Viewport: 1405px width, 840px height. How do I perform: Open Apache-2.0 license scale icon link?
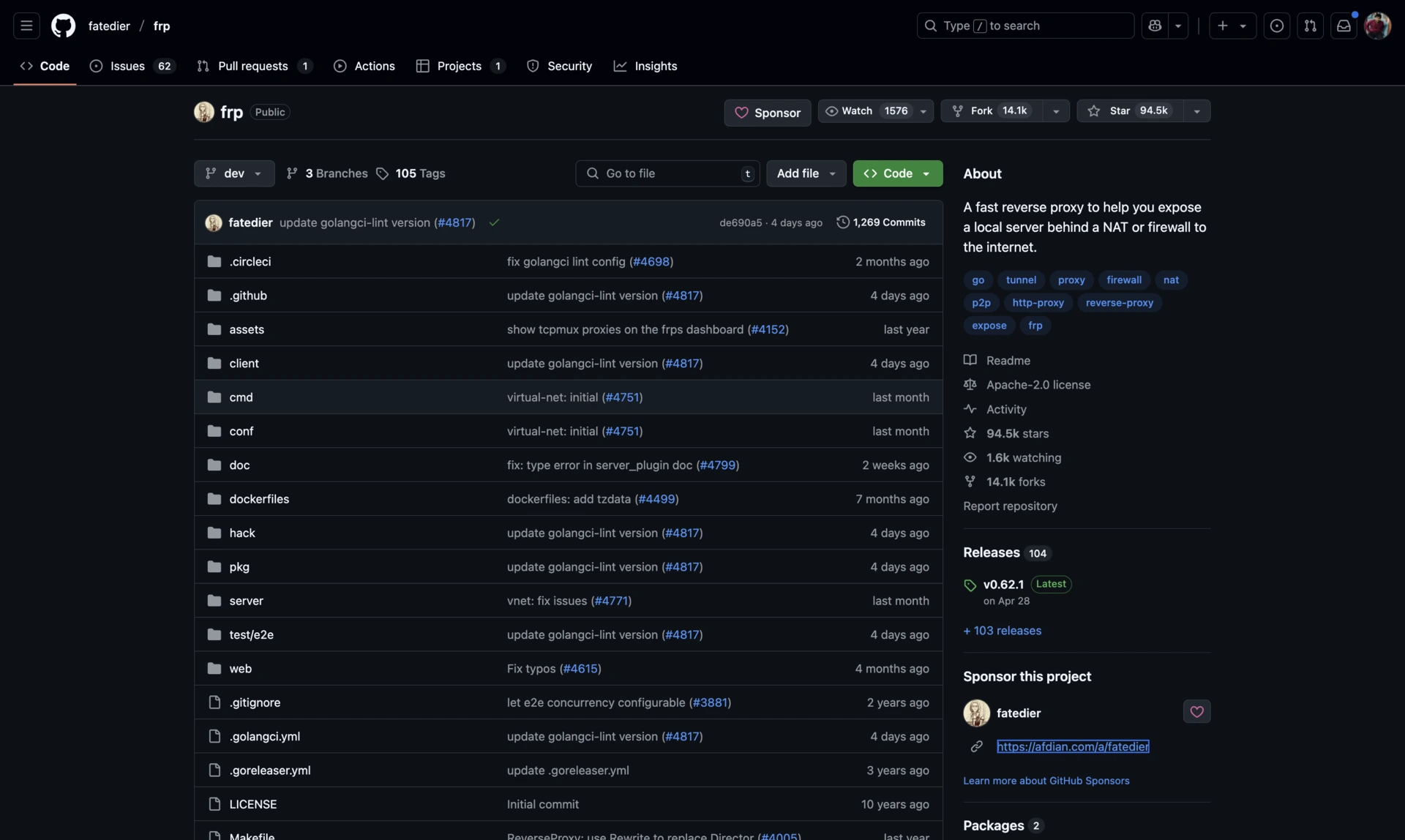tap(1027, 385)
